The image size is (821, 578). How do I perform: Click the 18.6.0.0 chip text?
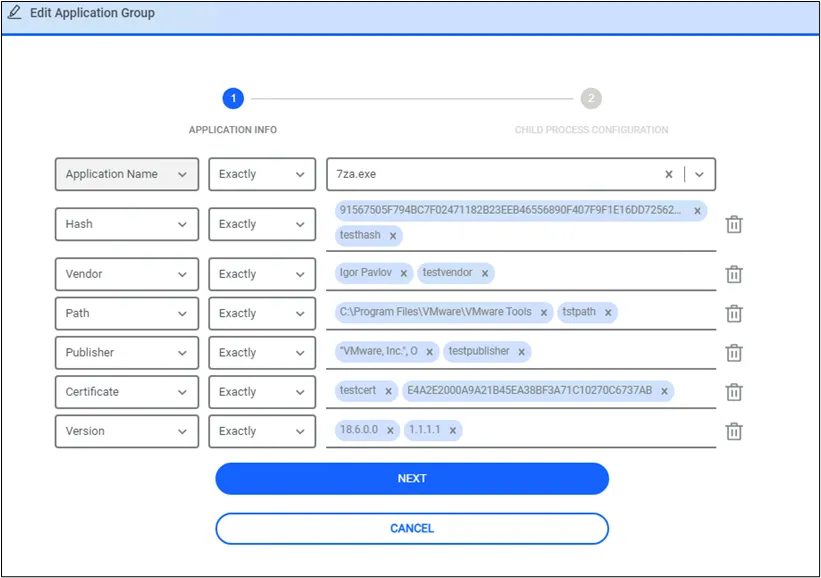pos(359,429)
